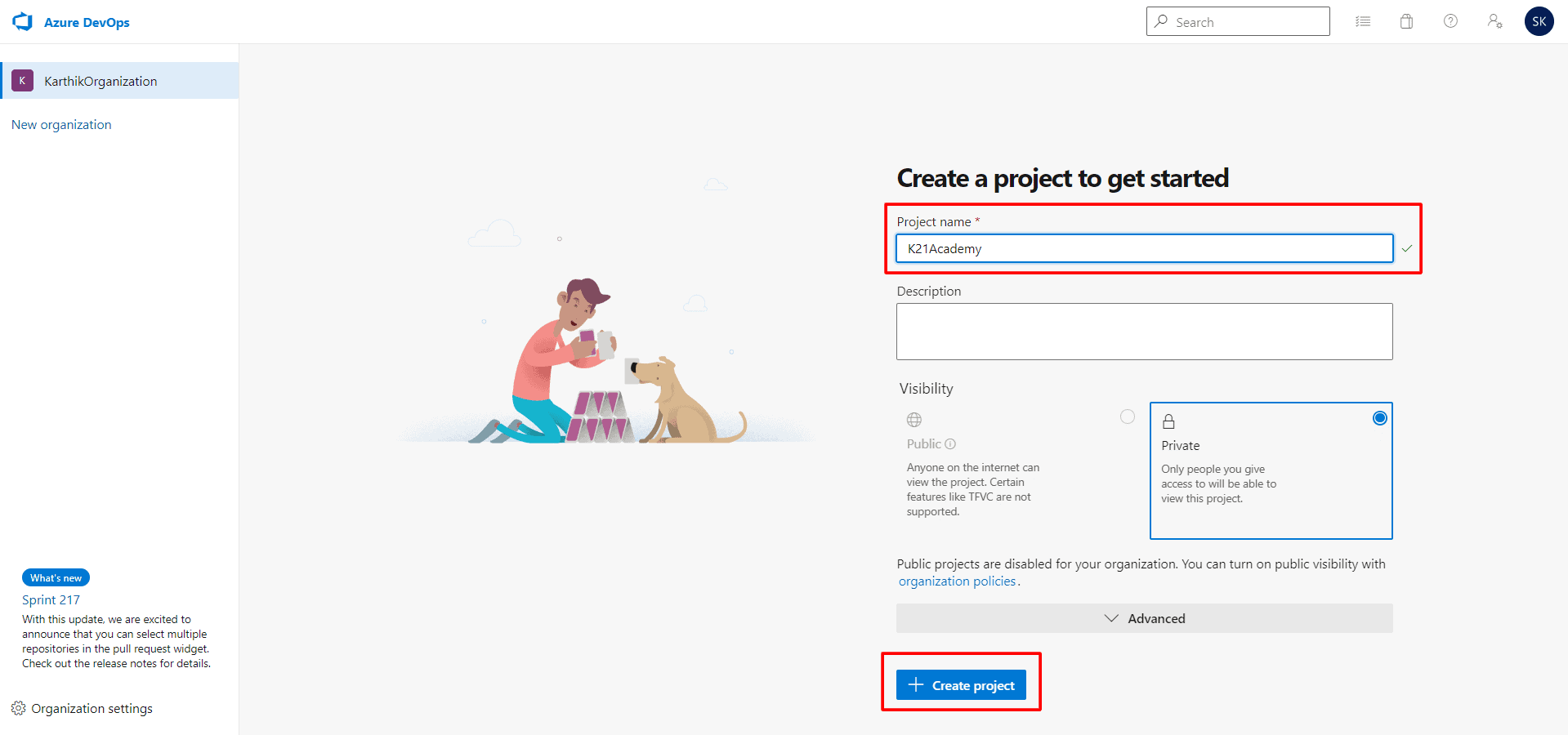Click the Private visibility lock icon
Image resolution: width=1568 pixels, height=735 pixels.
tap(1168, 421)
